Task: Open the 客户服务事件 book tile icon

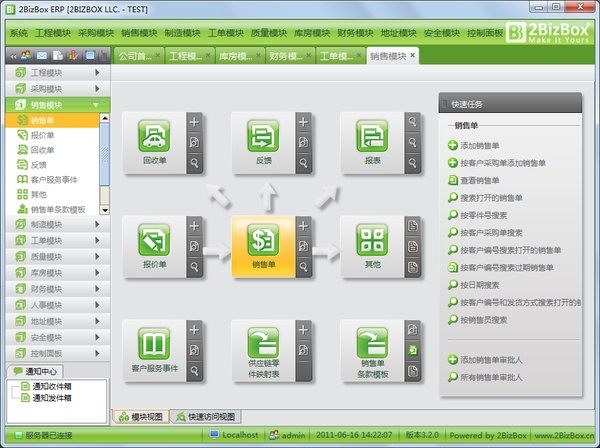Action: (x=154, y=344)
